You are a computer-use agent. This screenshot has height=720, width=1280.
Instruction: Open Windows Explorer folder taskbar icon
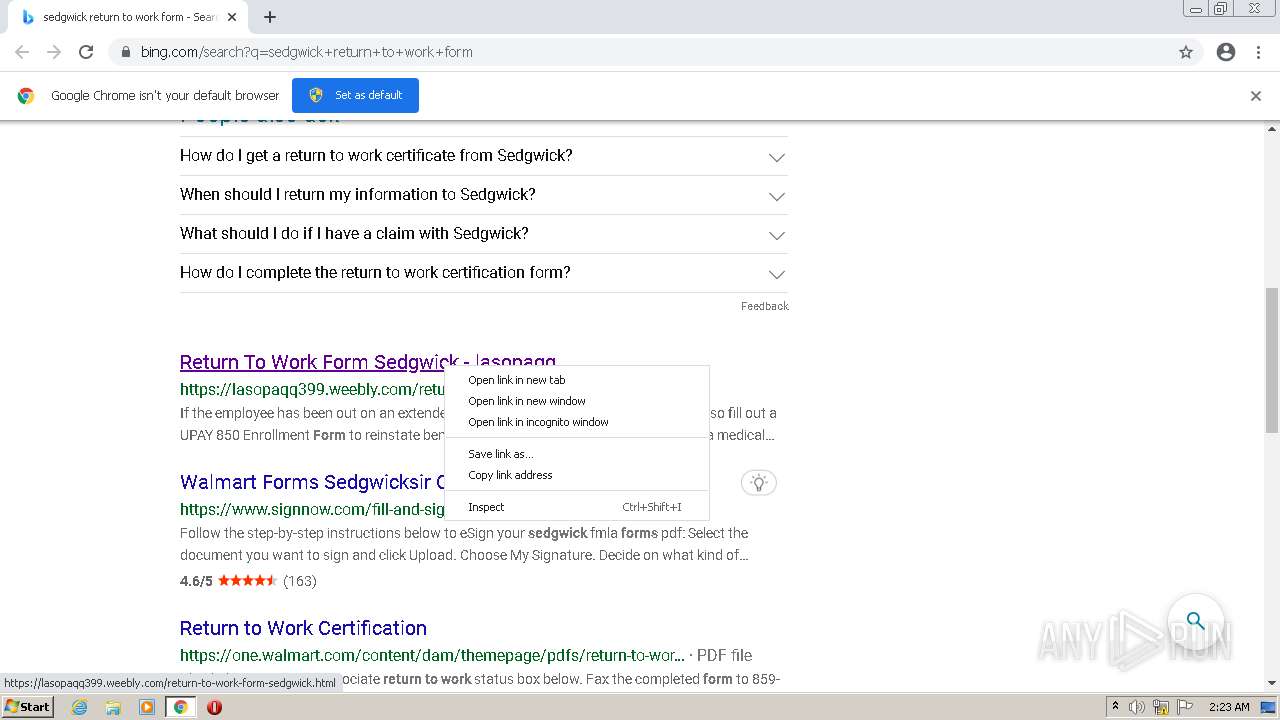(113, 707)
